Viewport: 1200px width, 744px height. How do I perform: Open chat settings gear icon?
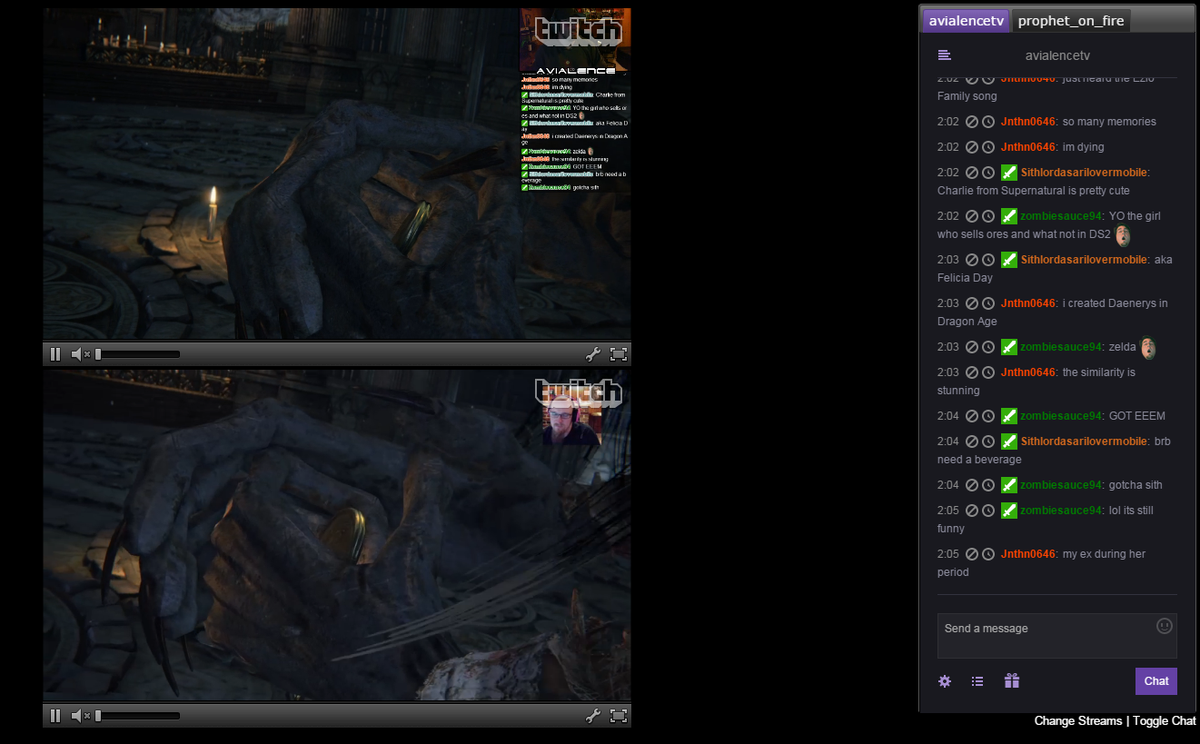pos(944,681)
